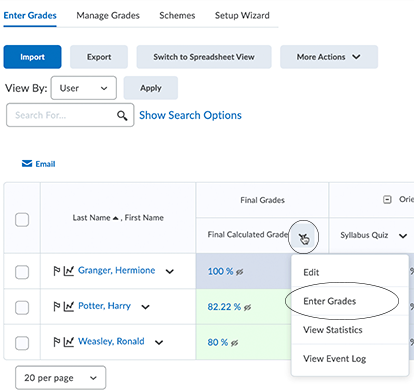Image resolution: width=414 pixels, height=392 pixels.
Task: Switch to the Manage Grades tab
Action: (x=108, y=16)
